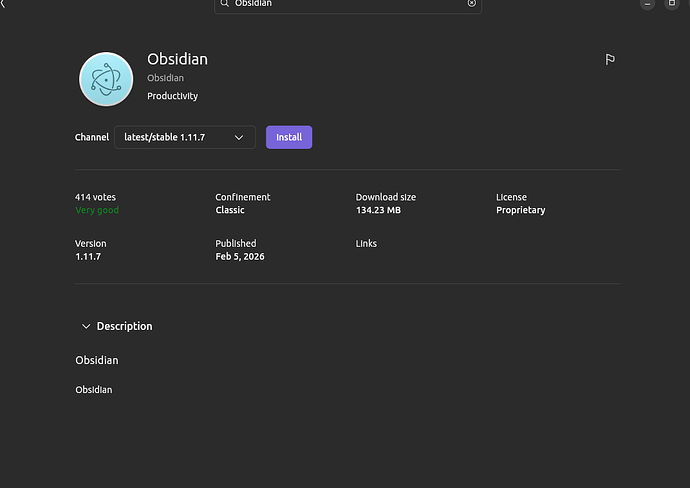This screenshot has width=690, height=488.
Task: Click the Links heading
Action: click(366, 243)
